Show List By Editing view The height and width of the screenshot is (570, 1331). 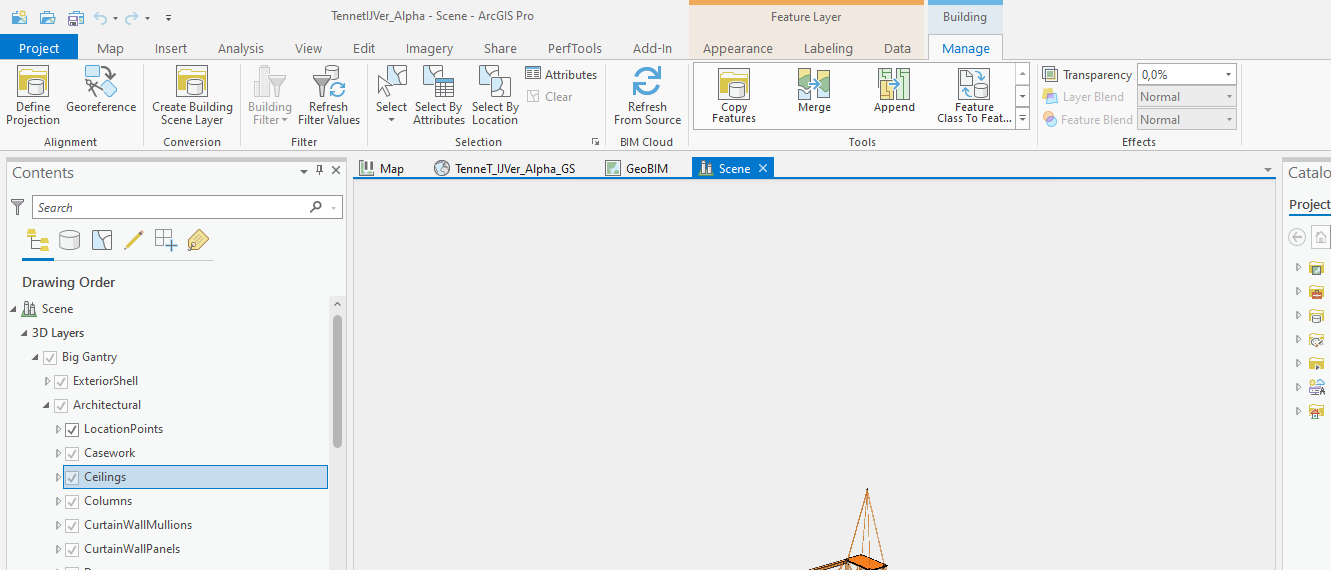point(134,240)
